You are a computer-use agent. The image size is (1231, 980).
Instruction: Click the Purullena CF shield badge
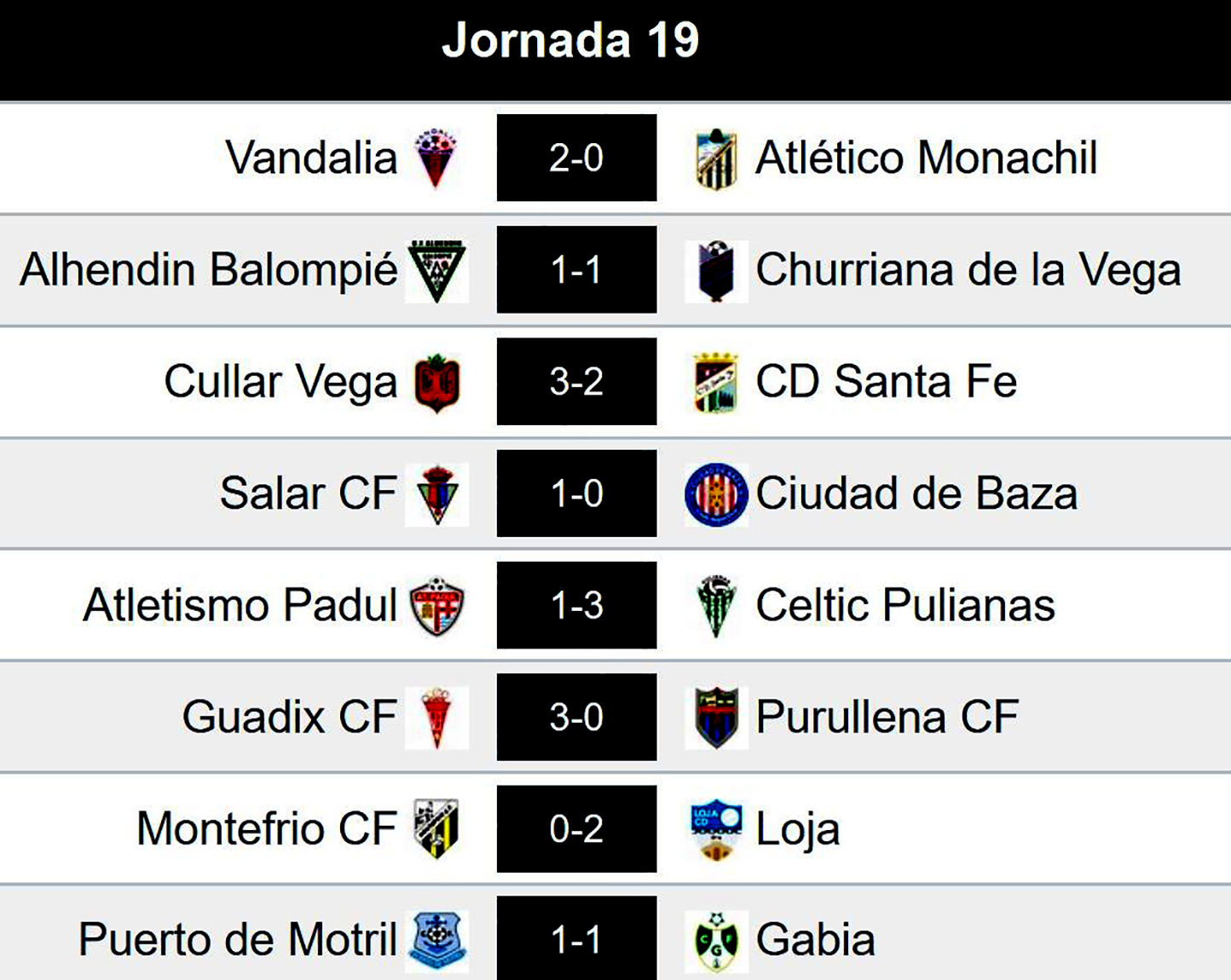point(716,717)
